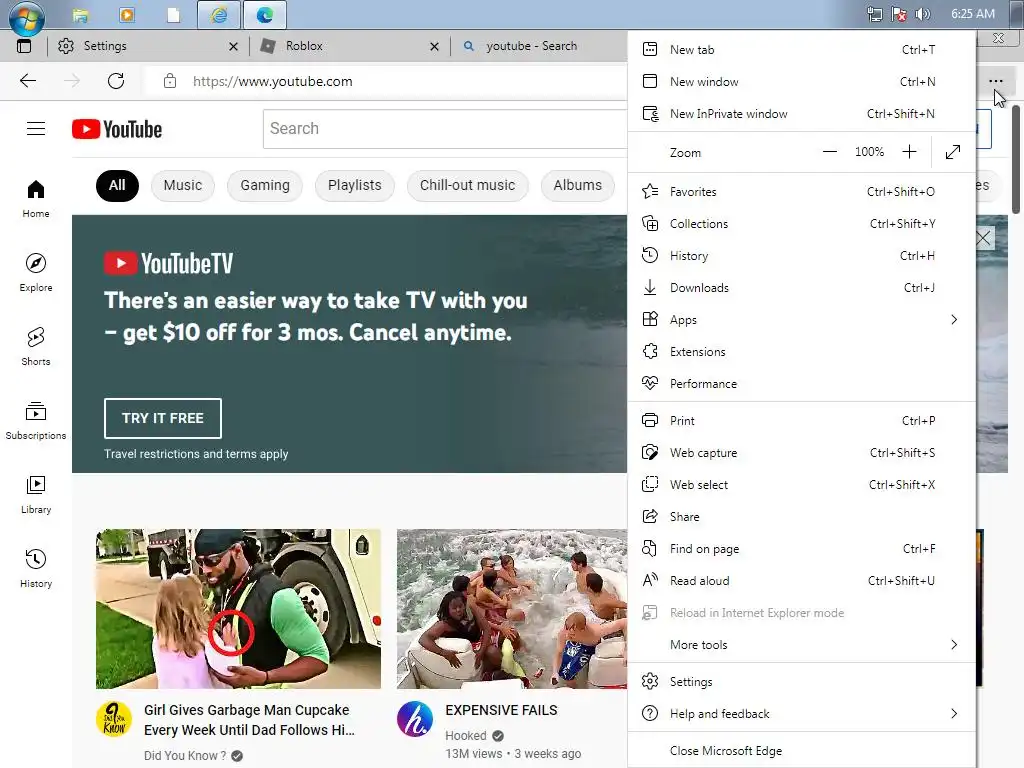Choose Print from Edge menu

click(801, 421)
